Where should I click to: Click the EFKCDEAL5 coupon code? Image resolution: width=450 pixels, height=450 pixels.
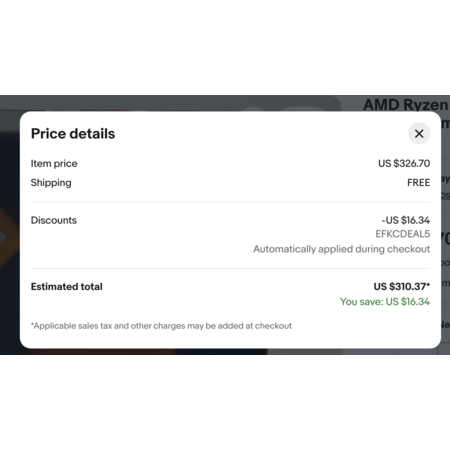click(x=403, y=234)
